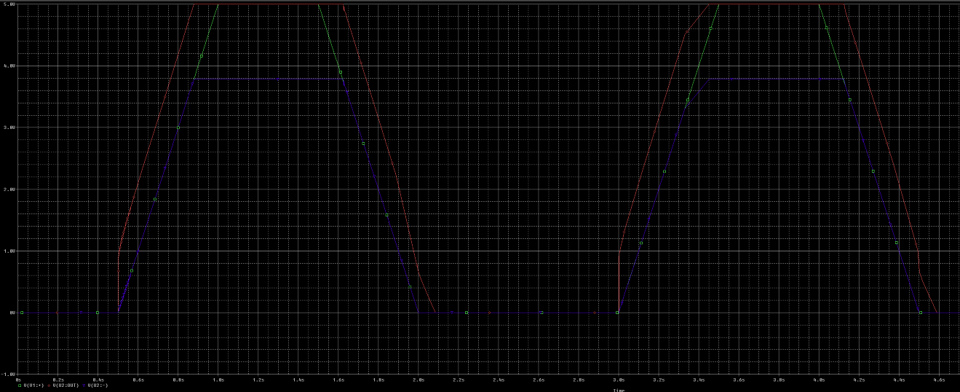The width and height of the screenshot is (960, 392).
Task: Click the red V(U2:OUT) legend marker
Action: click(x=49, y=385)
